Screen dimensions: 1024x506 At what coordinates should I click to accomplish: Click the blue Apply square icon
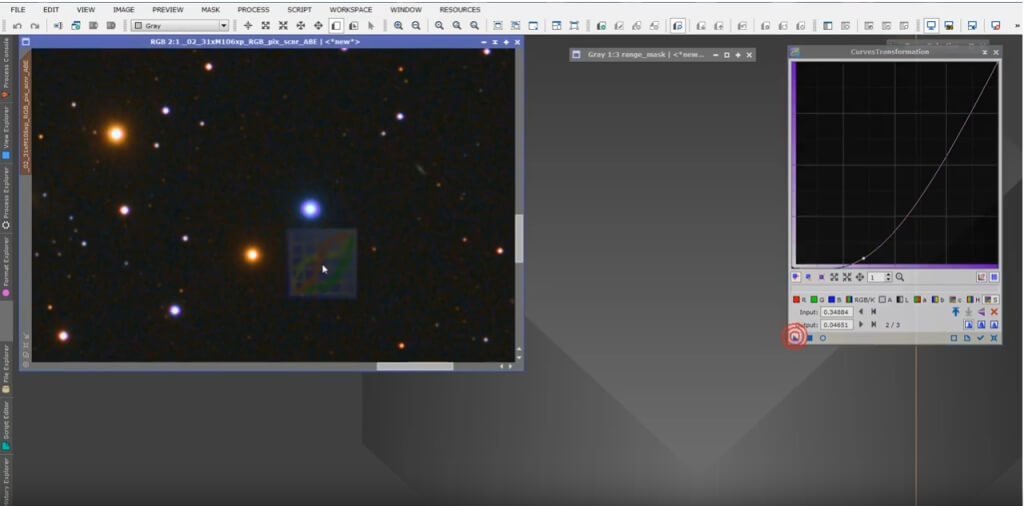[x=810, y=338]
